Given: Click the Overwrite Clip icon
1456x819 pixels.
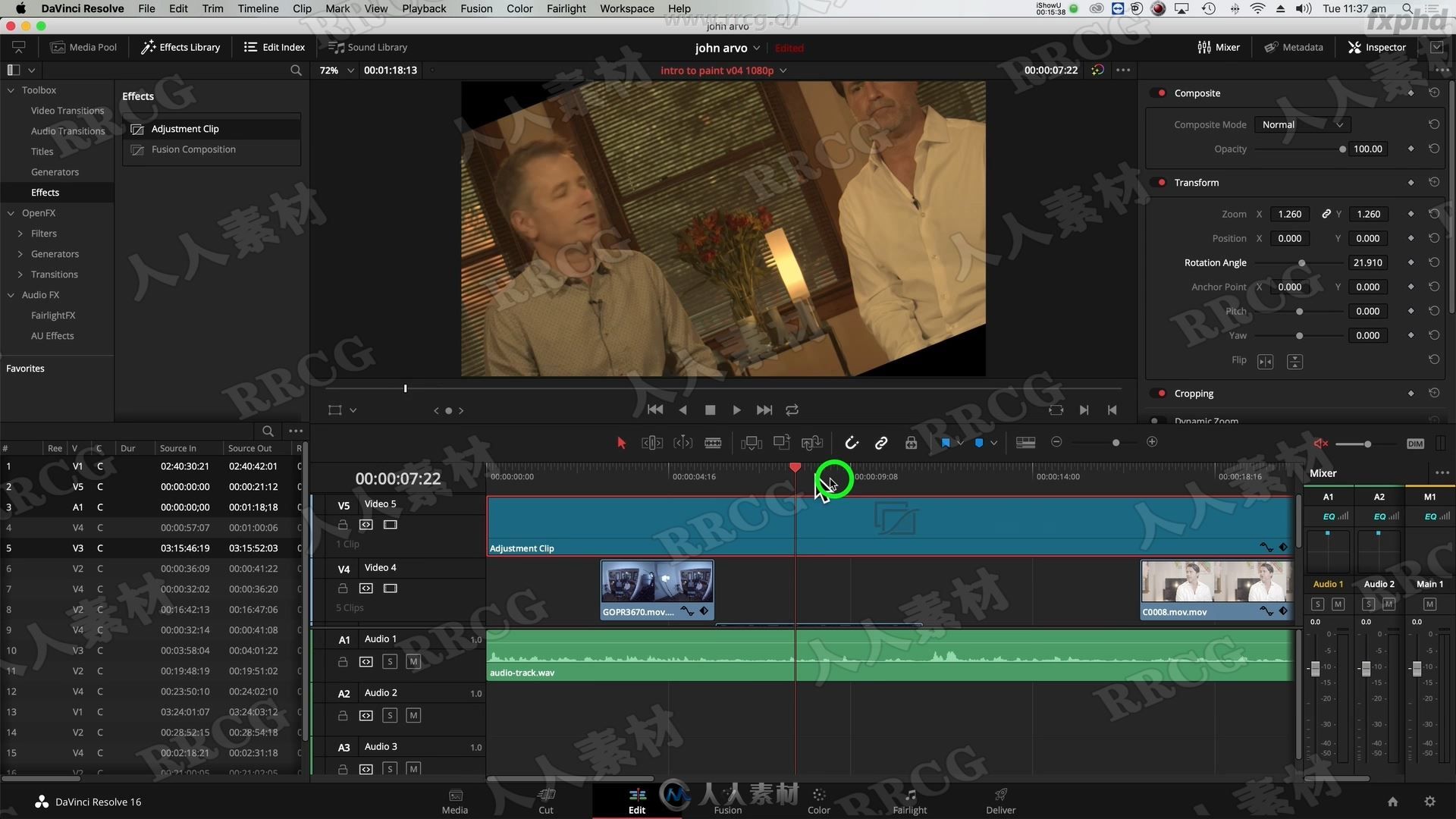Looking at the screenshot, I should click(782, 442).
